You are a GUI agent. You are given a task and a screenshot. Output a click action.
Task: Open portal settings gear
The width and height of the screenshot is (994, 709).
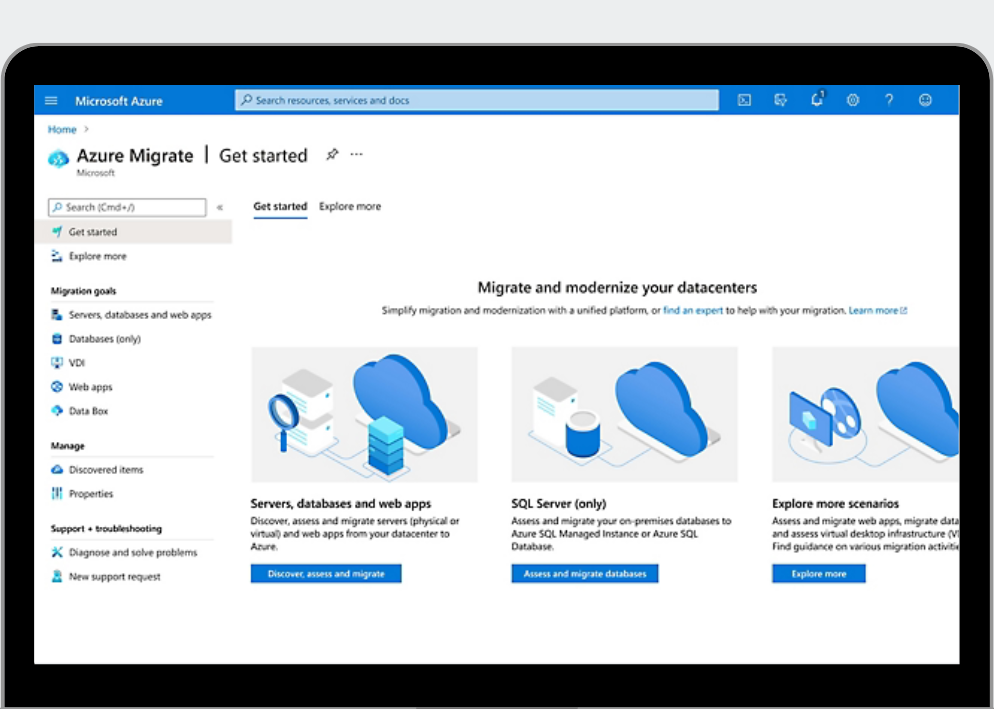coord(853,100)
